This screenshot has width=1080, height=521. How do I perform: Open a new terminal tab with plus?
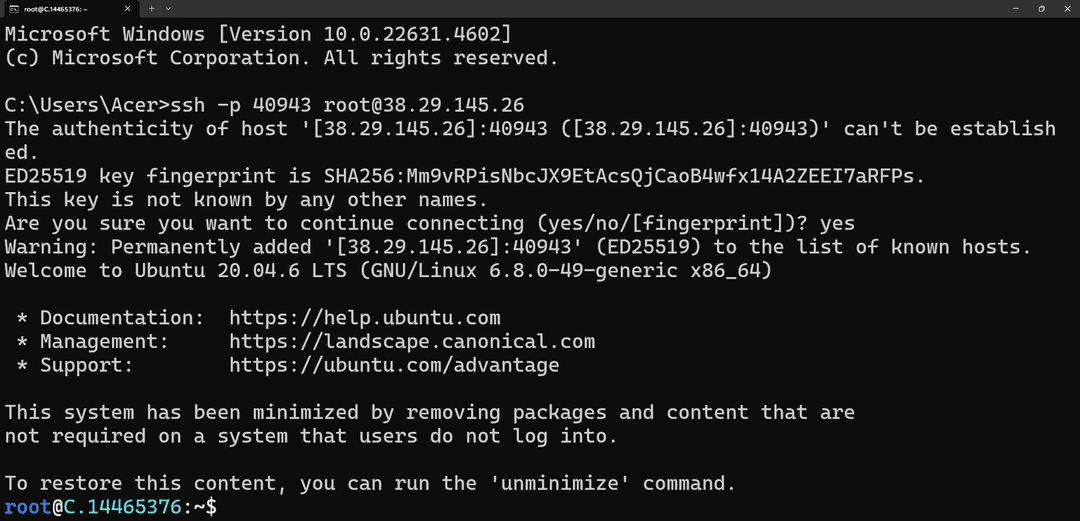pyautogui.click(x=152, y=8)
